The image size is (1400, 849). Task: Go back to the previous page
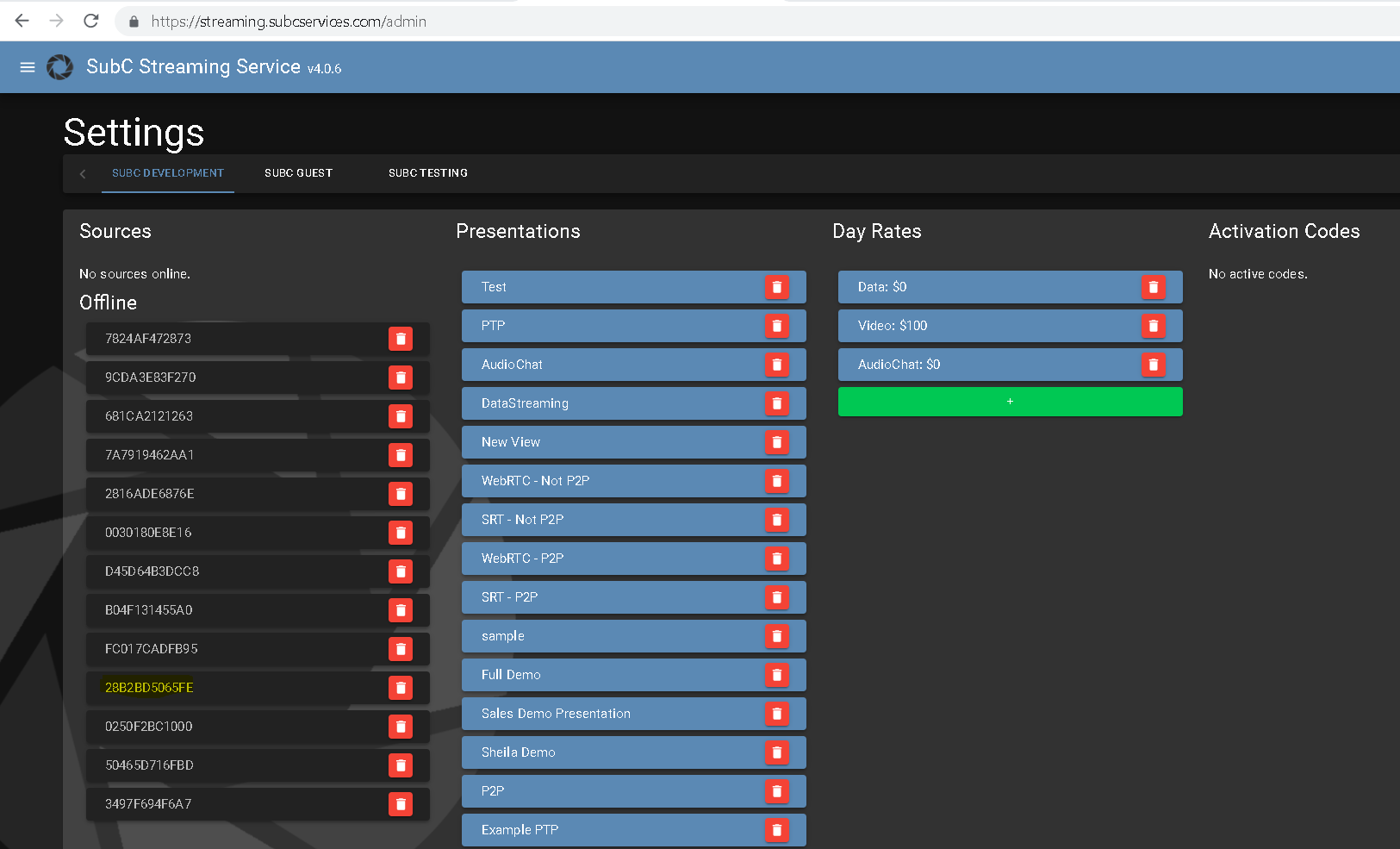point(22,21)
